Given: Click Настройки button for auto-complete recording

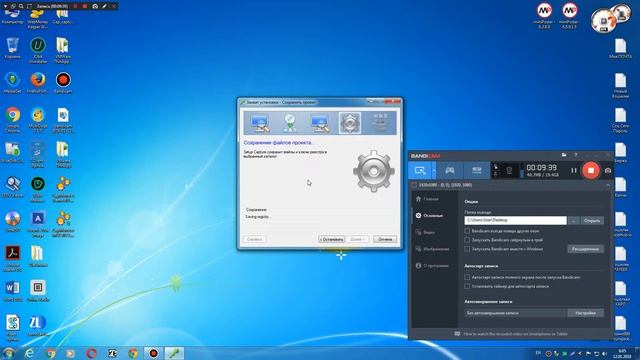Looking at the screenshot, I should (585, 313).
